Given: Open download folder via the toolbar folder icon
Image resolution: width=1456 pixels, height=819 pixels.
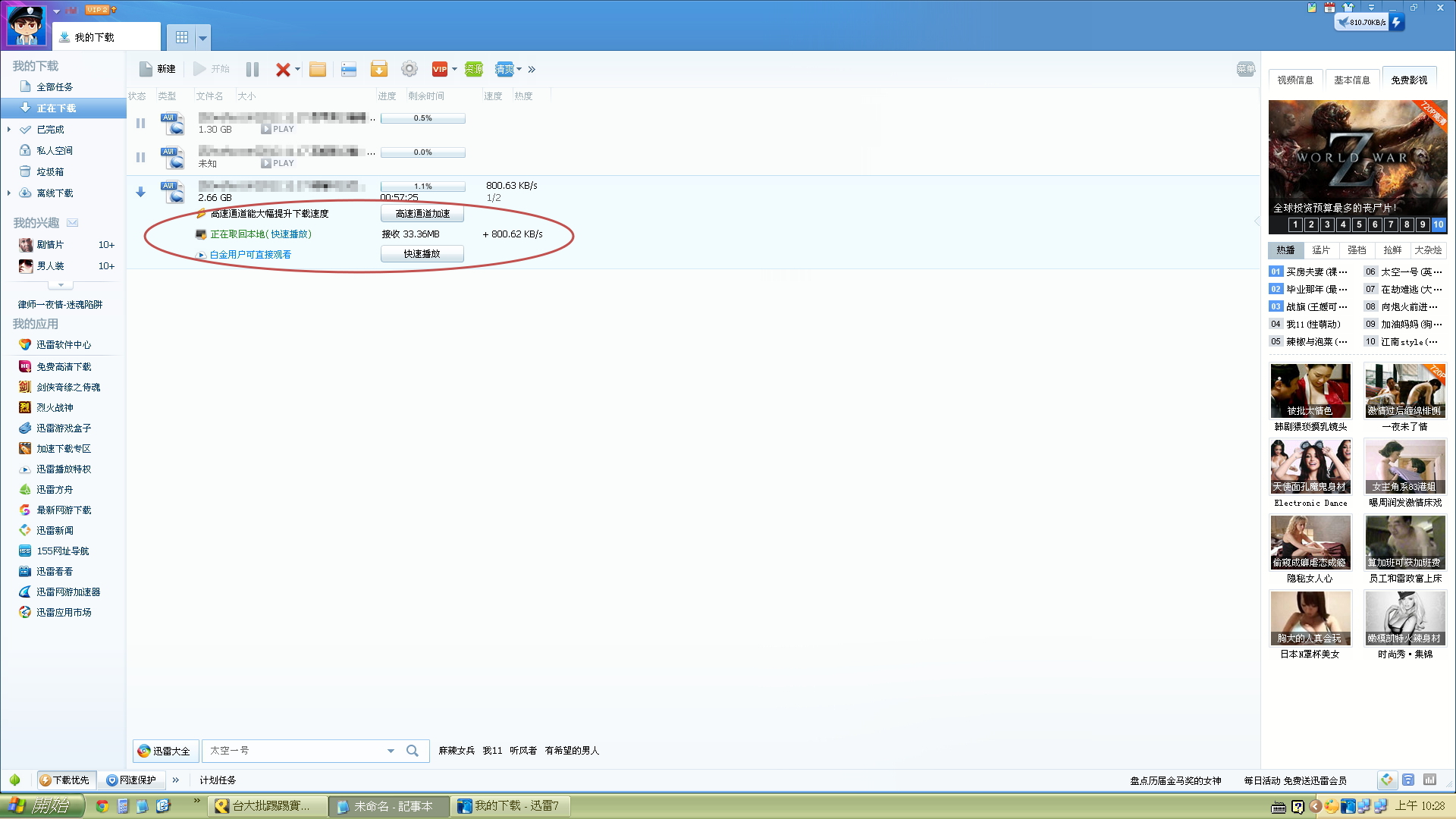Looking at the screenshot, I should tap(318, 69).
